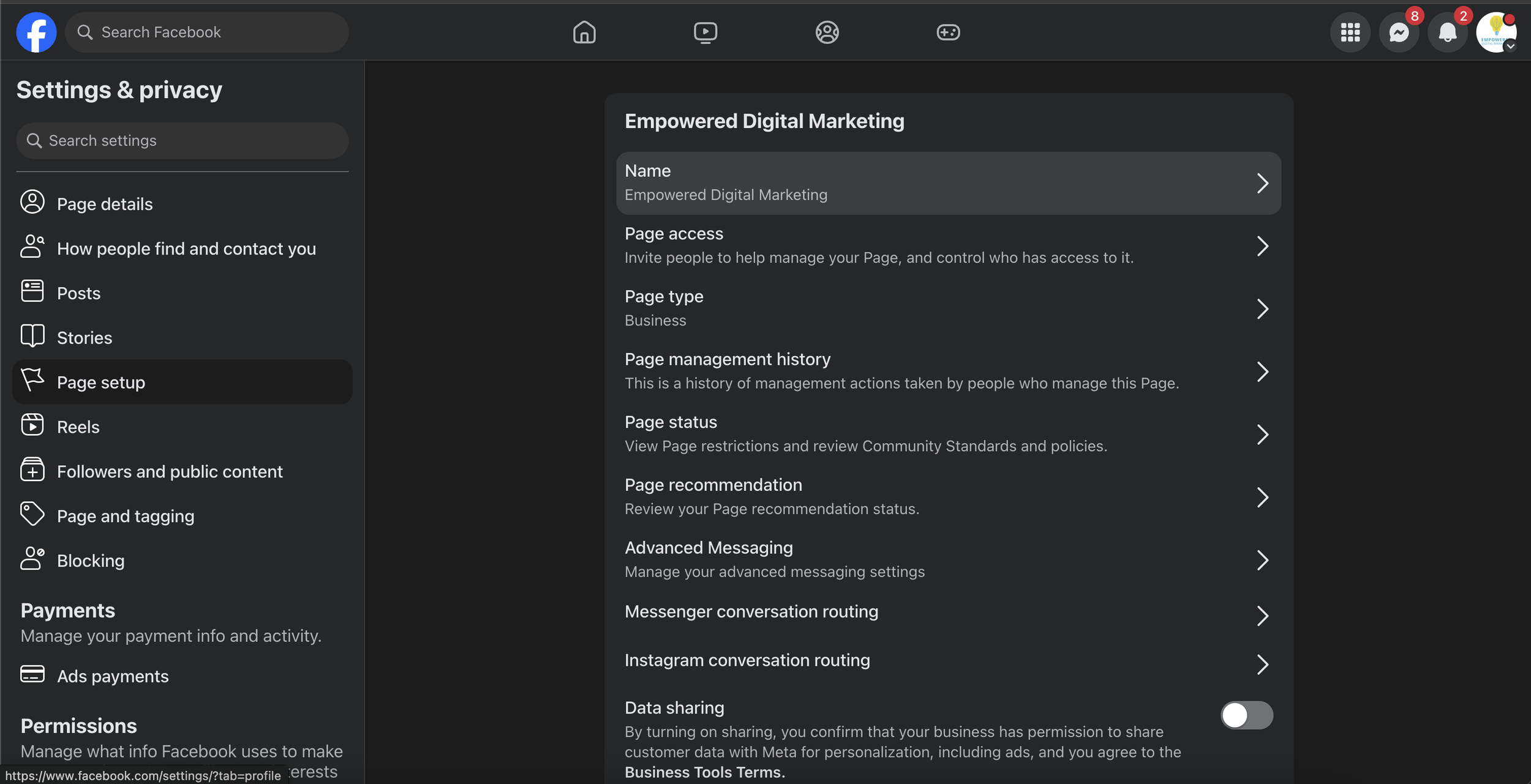Screen dimensions: 1531x784
Task: Click the apps menu grid icon
Action: pyautogui.click(x=1350, y=32)
